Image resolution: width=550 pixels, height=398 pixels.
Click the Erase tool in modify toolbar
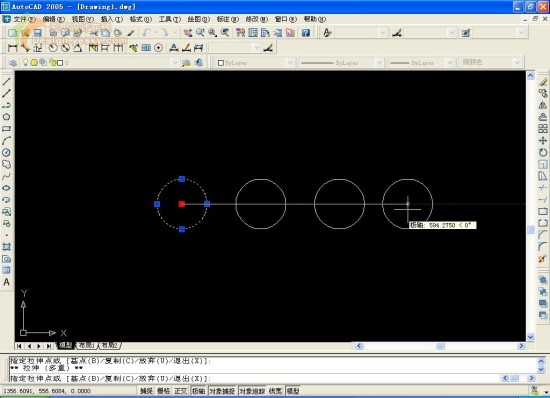point(543,82)
